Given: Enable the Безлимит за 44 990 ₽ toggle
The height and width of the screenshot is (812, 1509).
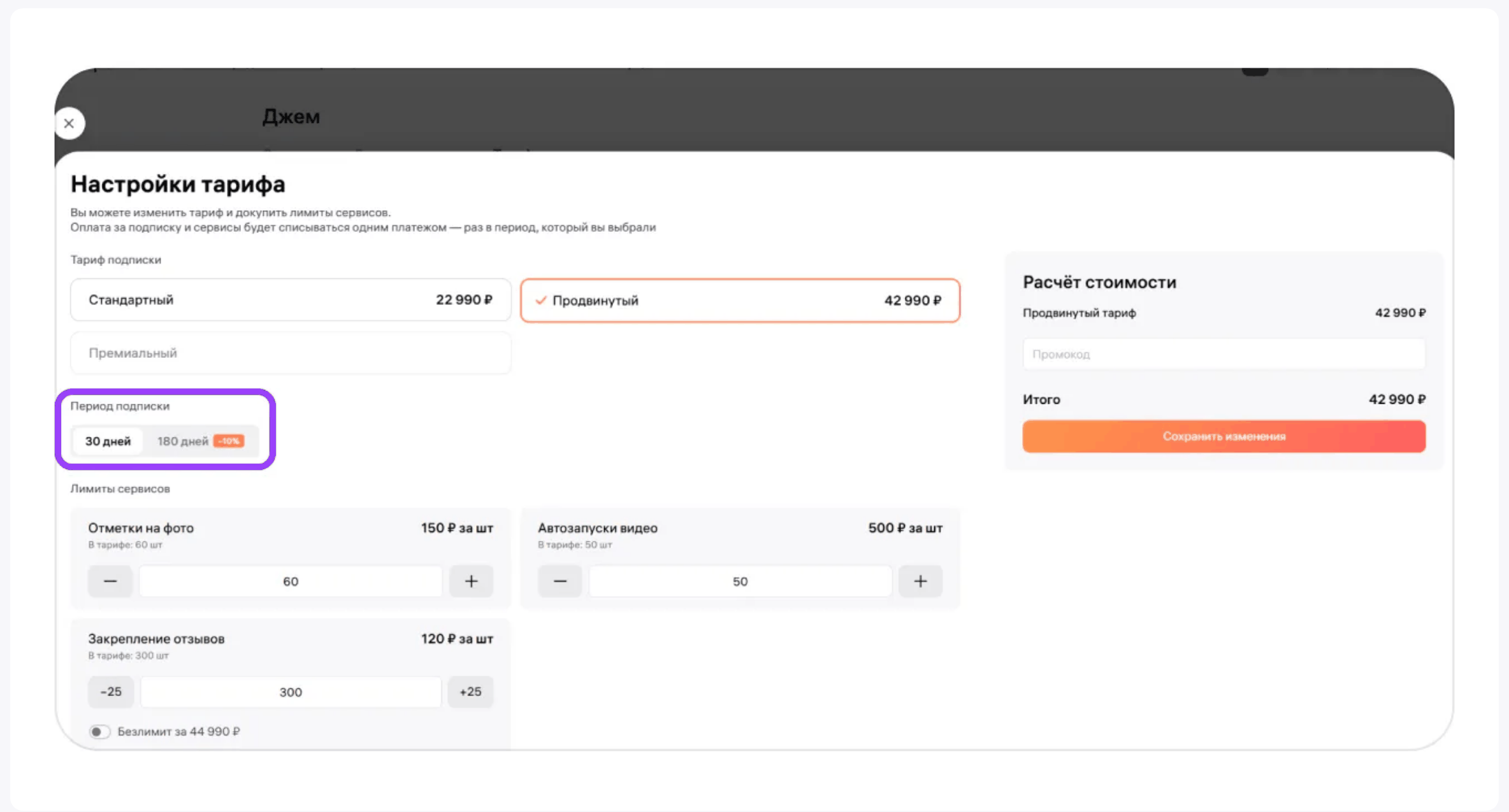Looking at the screenshot, I should (x=99, y=732).
